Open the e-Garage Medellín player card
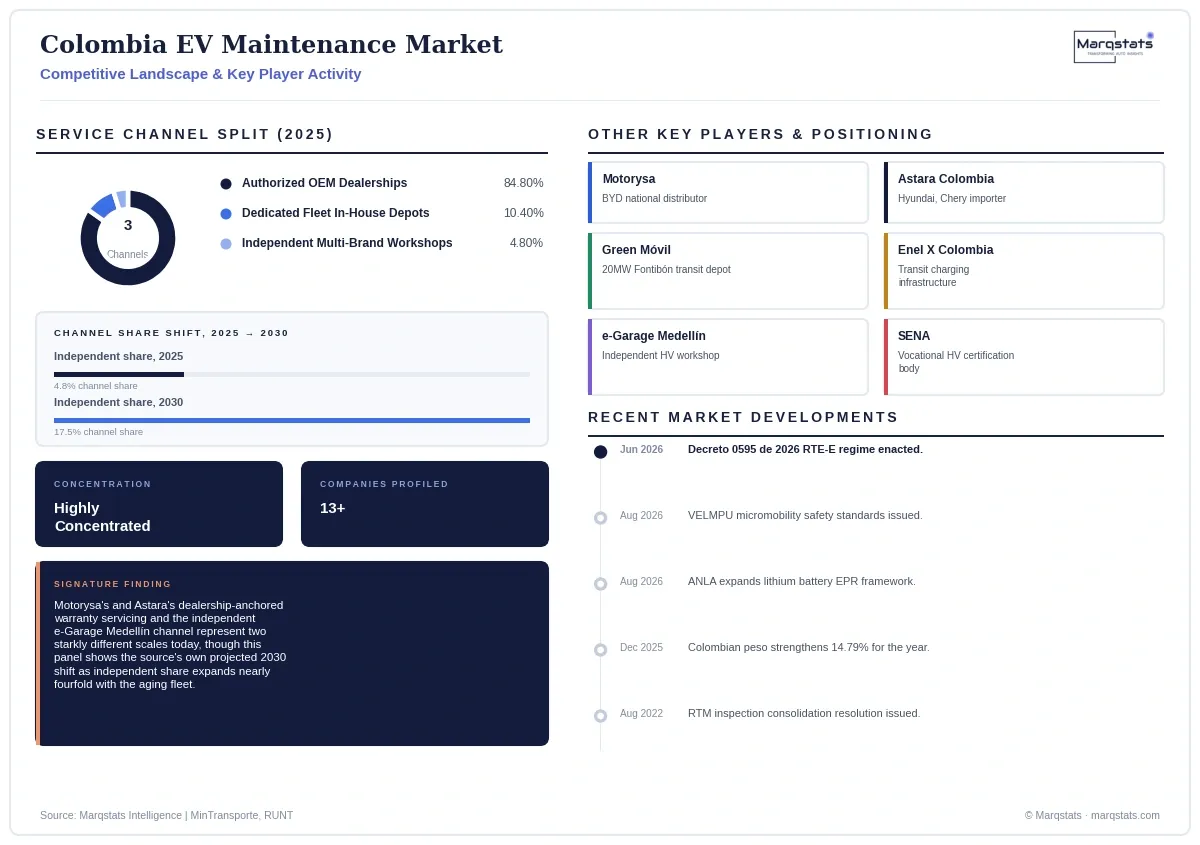The width and height of the screenshot is (1200, 845). (728, 357)
